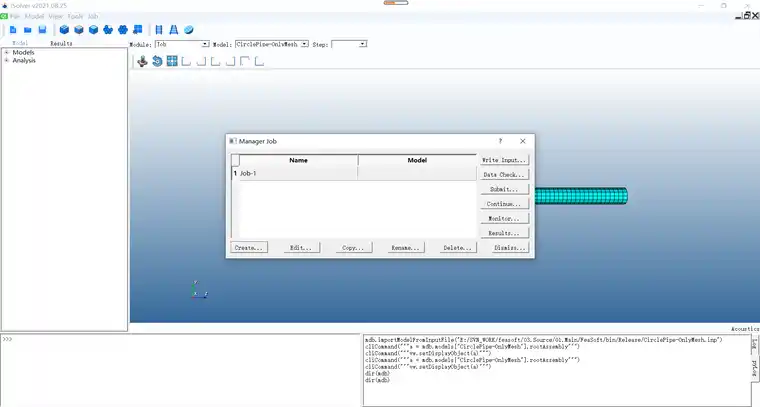Open the Tools menu
Screen dimensions: 760x407
[75, 16]
